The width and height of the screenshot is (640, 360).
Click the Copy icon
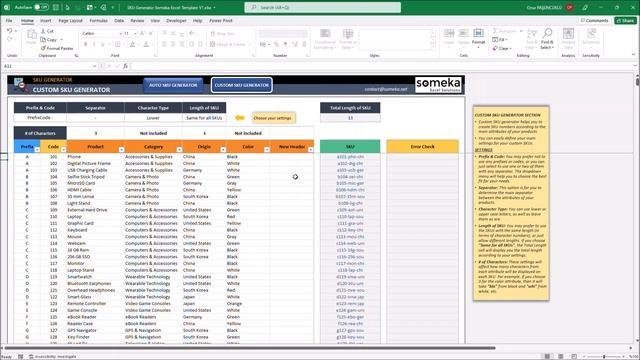pos(43,40)
